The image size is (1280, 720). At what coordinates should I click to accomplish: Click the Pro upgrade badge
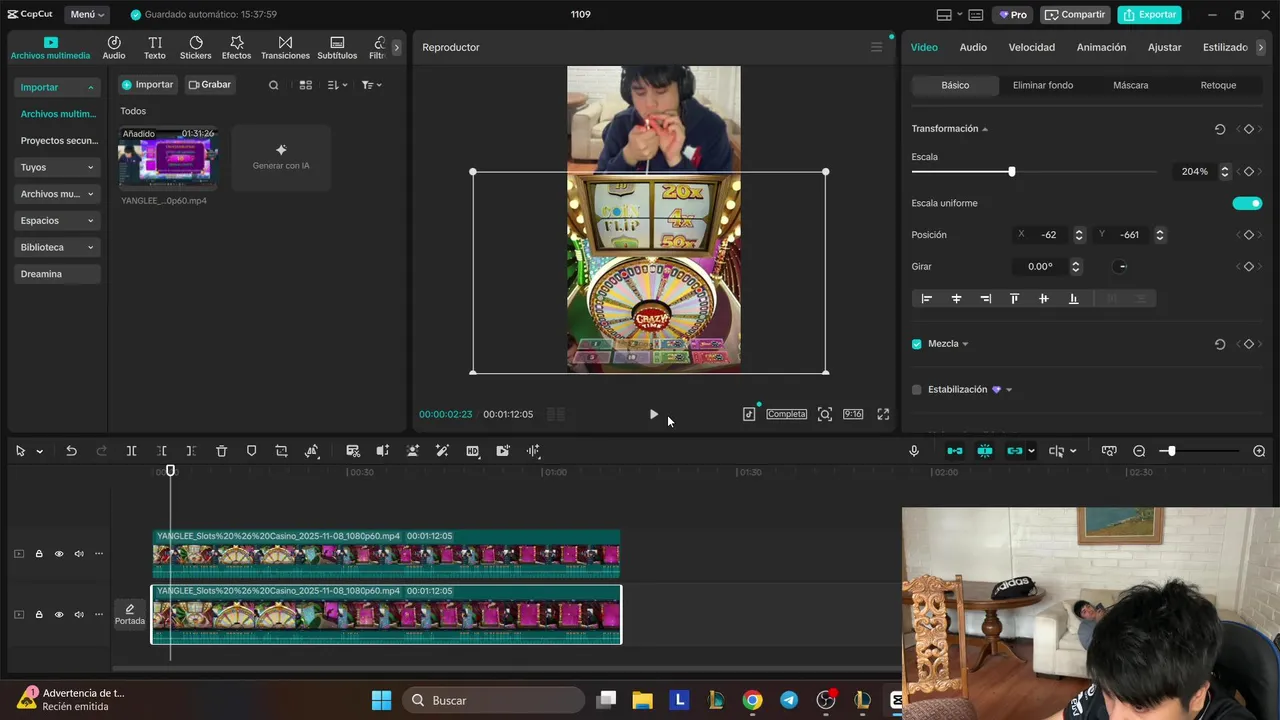point(1012,15)
